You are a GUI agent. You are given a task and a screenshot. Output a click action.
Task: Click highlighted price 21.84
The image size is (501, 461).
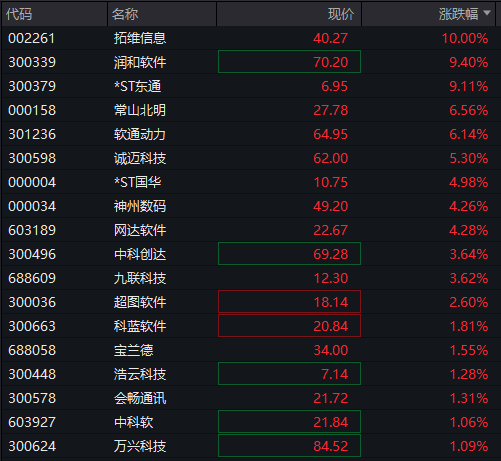coord(289,422)
